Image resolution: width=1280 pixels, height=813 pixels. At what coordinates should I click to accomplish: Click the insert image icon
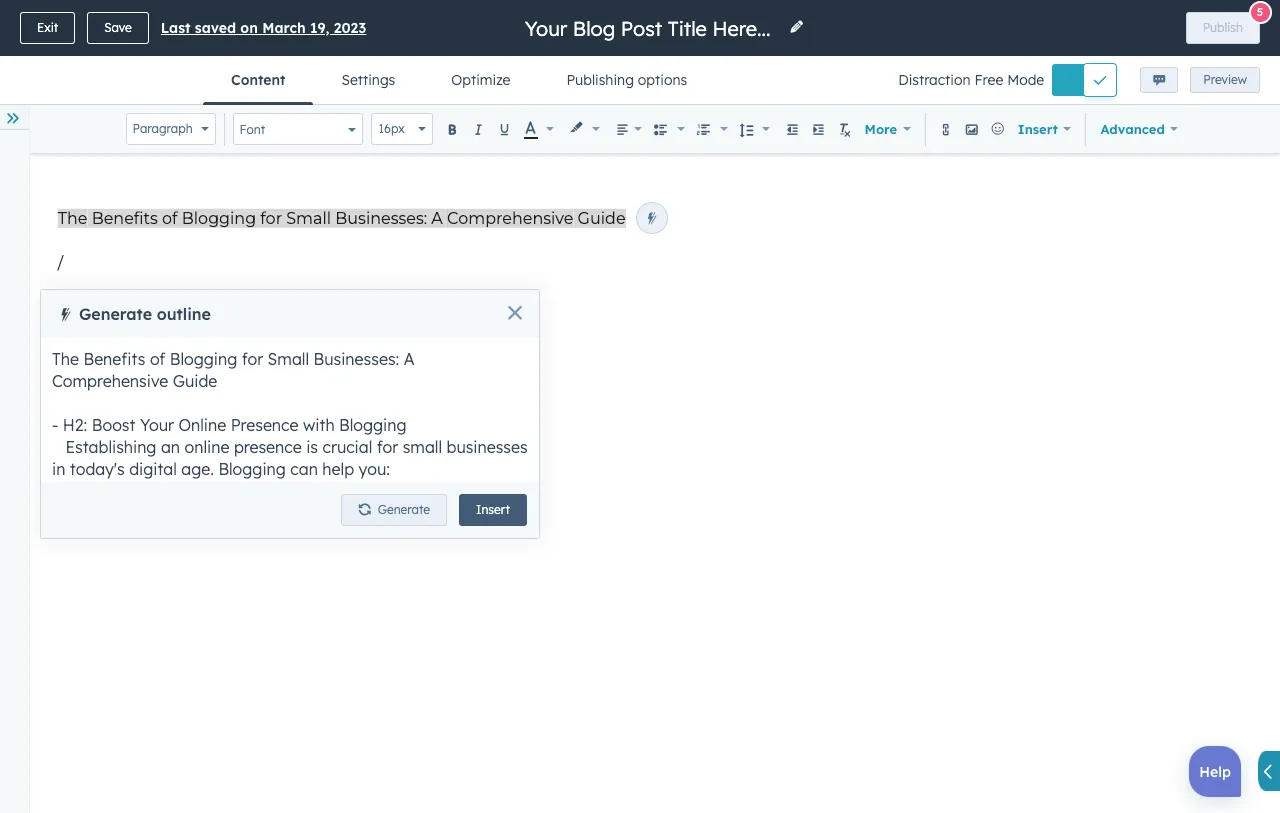pyautogui.click(x=971, y=130)
